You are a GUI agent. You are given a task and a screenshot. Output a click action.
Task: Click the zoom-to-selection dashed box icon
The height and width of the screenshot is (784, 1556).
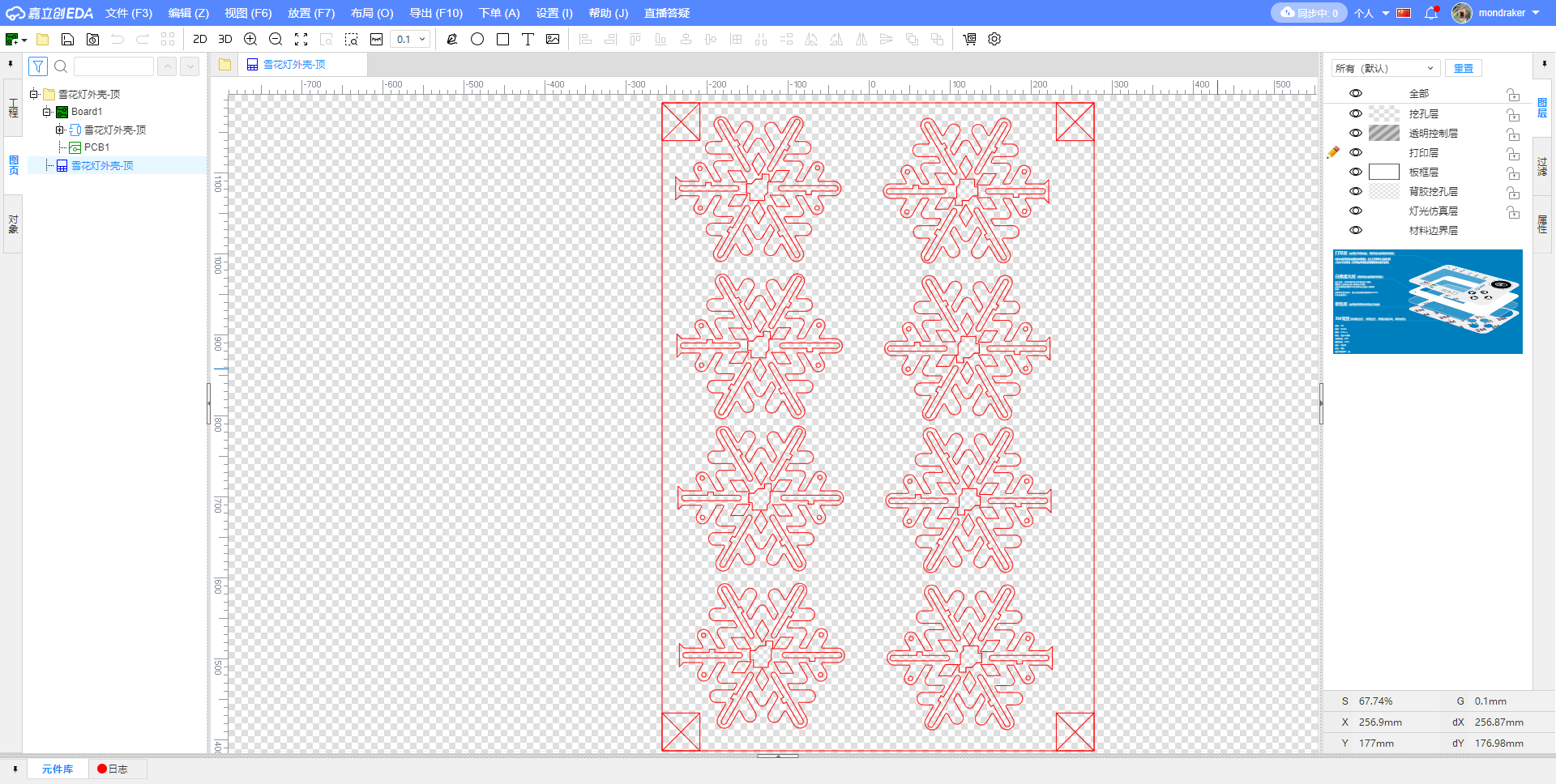[x=351, y=39]
